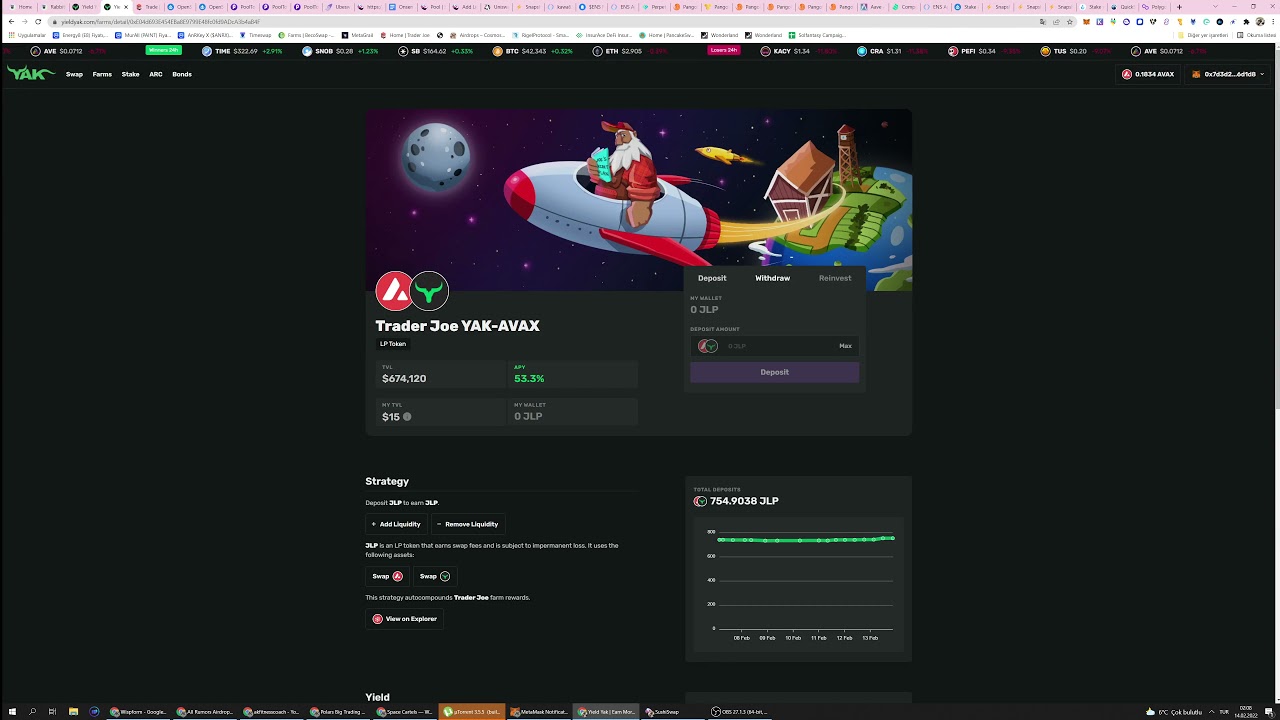Click the Swap button with AVAX icon
The image size is (1280, 720).
(387, 576)
